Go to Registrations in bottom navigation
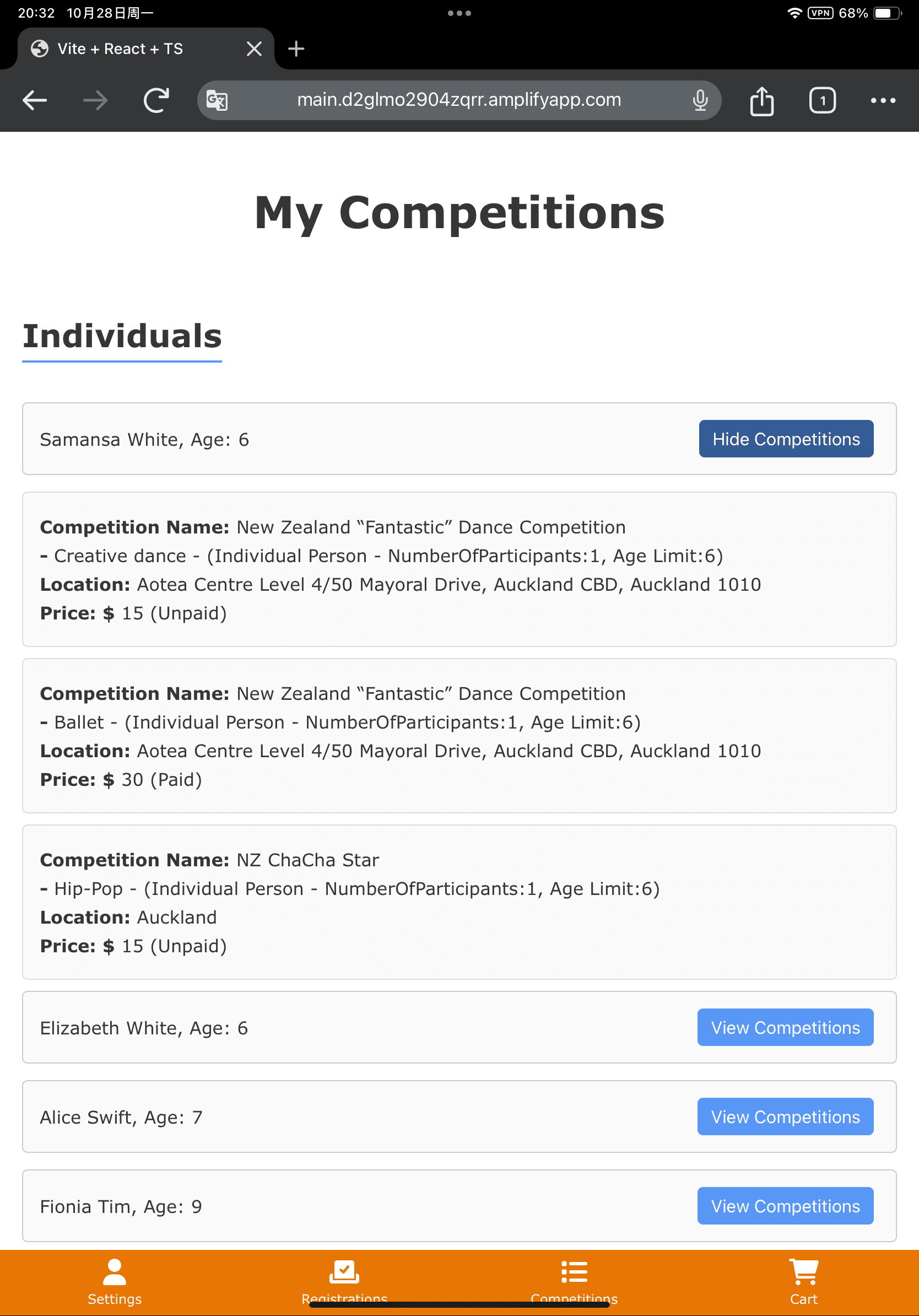 coord(344,1281)
